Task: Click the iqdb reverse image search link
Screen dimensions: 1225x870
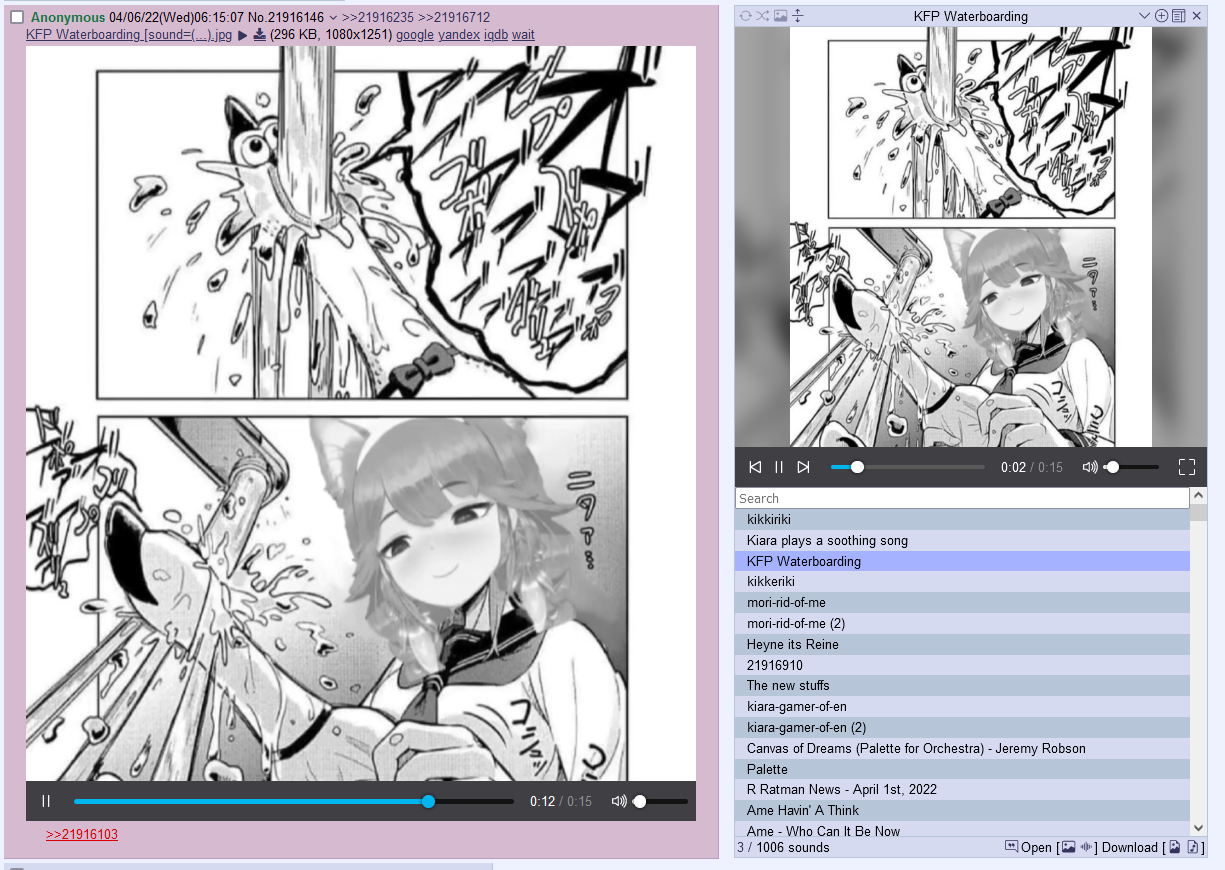Action: (x=495, y=35)
